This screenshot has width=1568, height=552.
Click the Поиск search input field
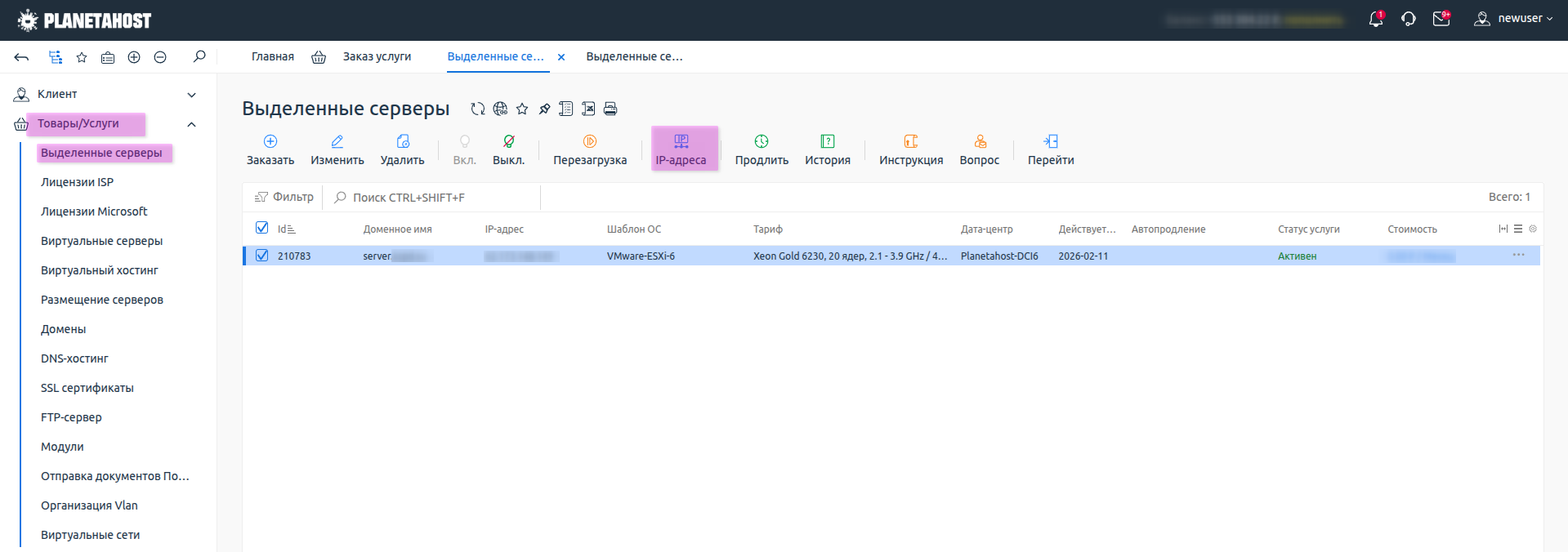pyautogui.click(x=433, y=198)
